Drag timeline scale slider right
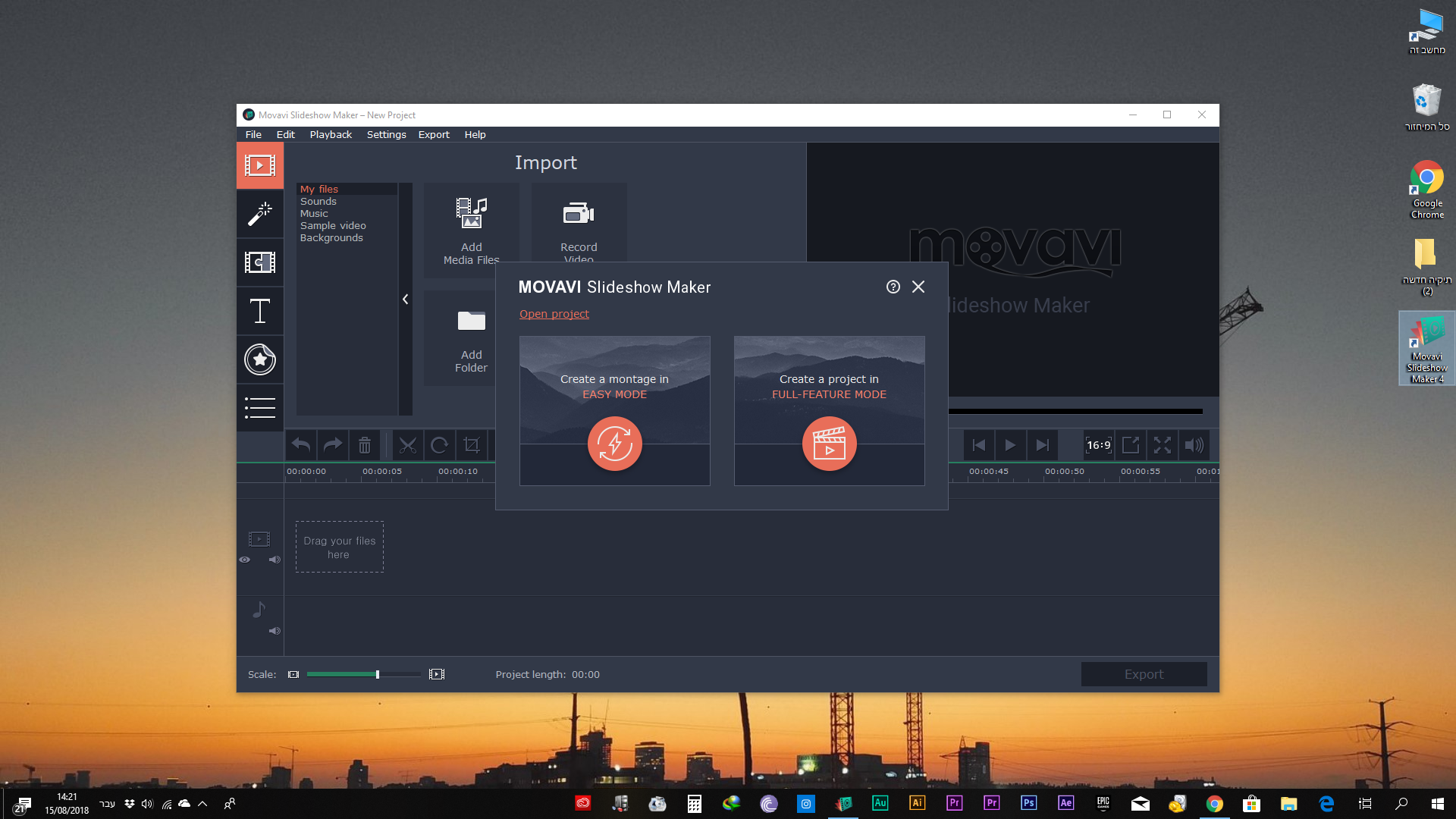The height and width of the screenshot is (819, 1456). (x=378, y=673)
